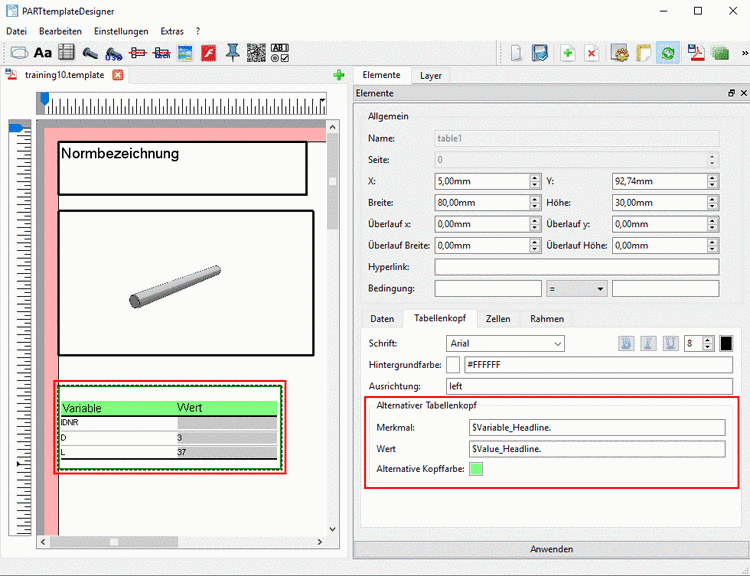Toggle italic font style
750x576 pixels.
(x=648, y=343)
